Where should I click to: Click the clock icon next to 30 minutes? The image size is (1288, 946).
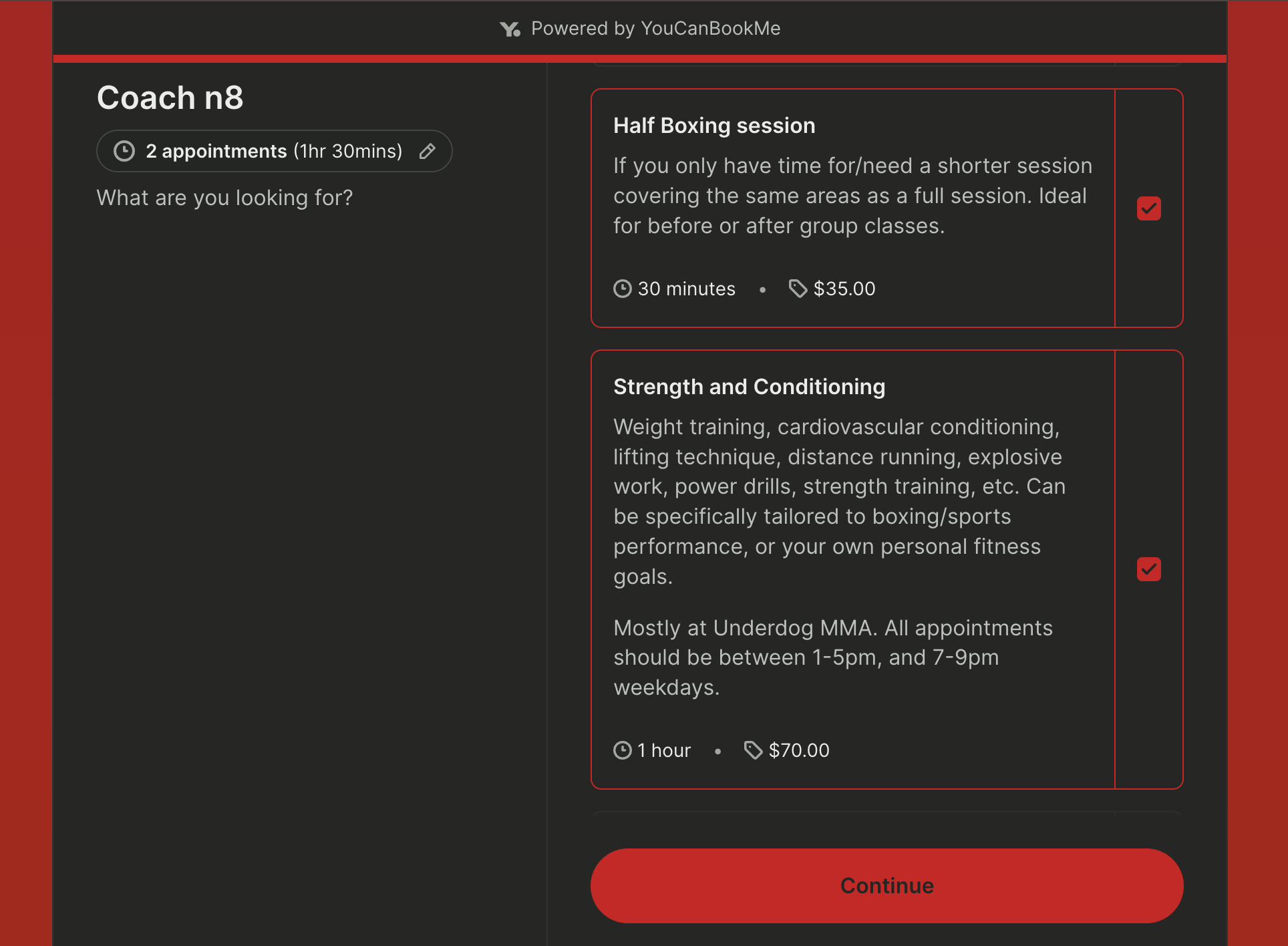click(622, 289)
